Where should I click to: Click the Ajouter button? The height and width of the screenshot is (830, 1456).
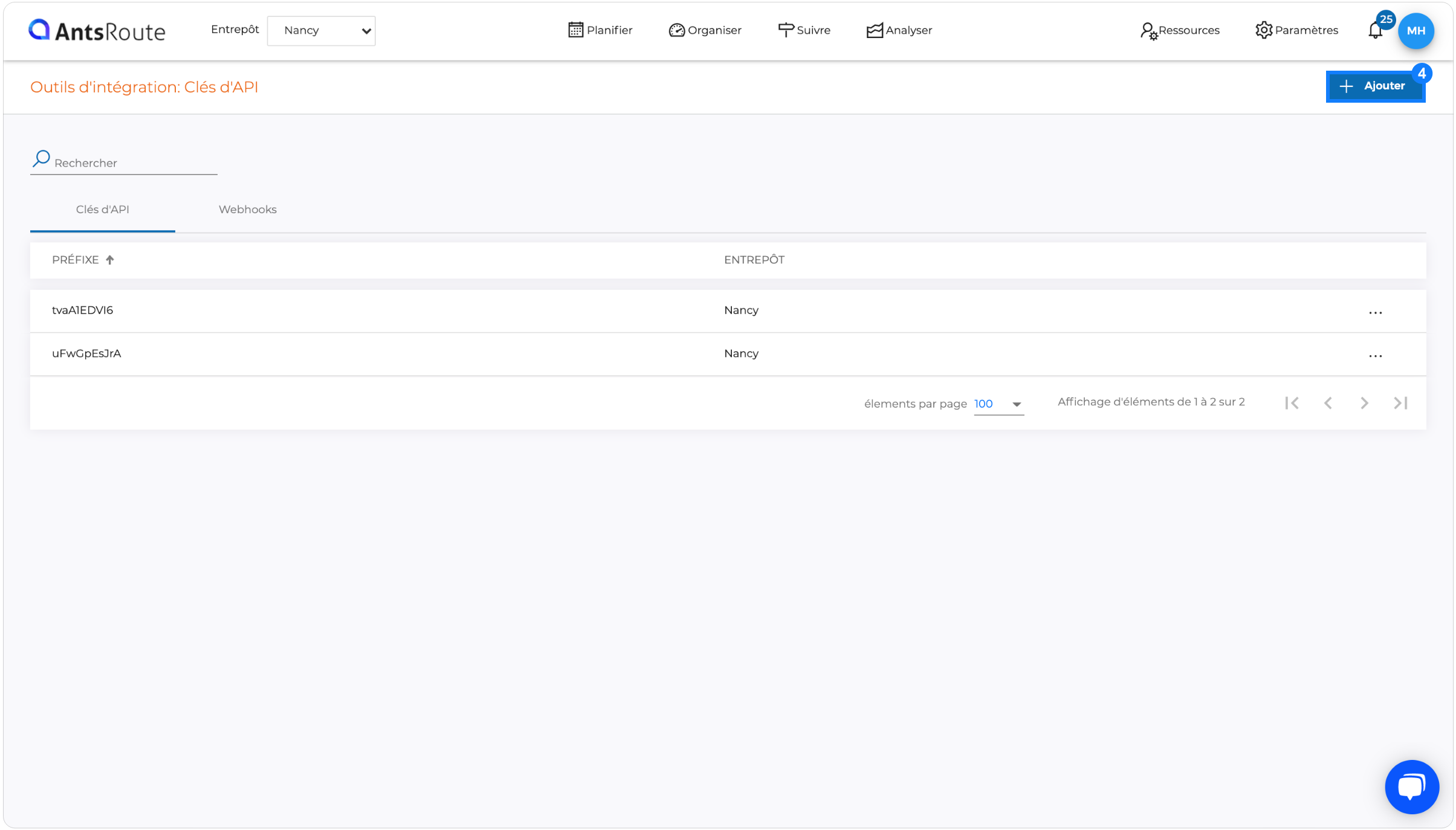coord(1376,86)
